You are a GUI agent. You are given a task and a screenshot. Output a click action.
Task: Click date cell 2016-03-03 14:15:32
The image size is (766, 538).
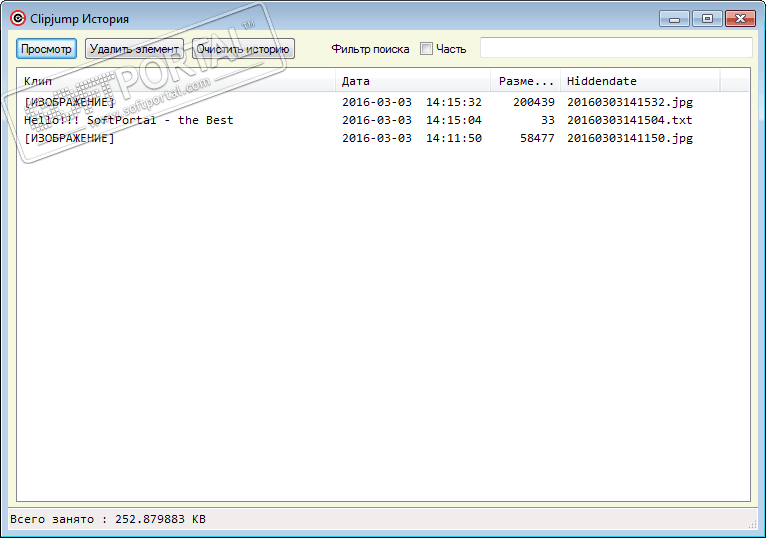click(x=412, y=102)
